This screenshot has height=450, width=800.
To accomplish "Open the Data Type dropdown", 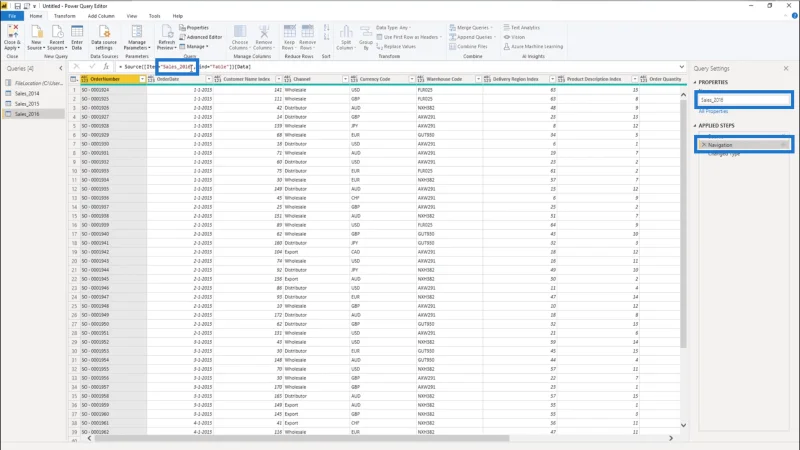I will pos(393,28).
